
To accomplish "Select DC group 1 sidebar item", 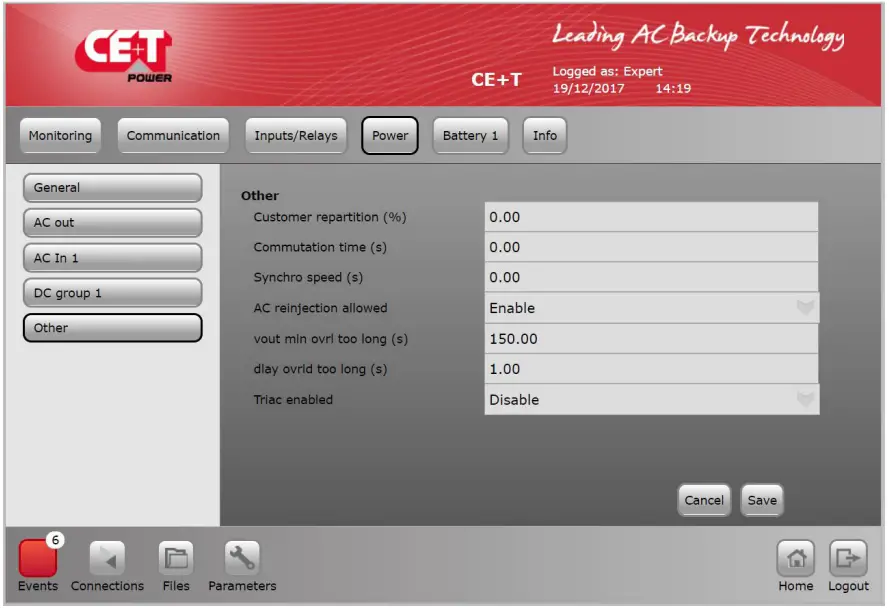I will coord(112,293).
